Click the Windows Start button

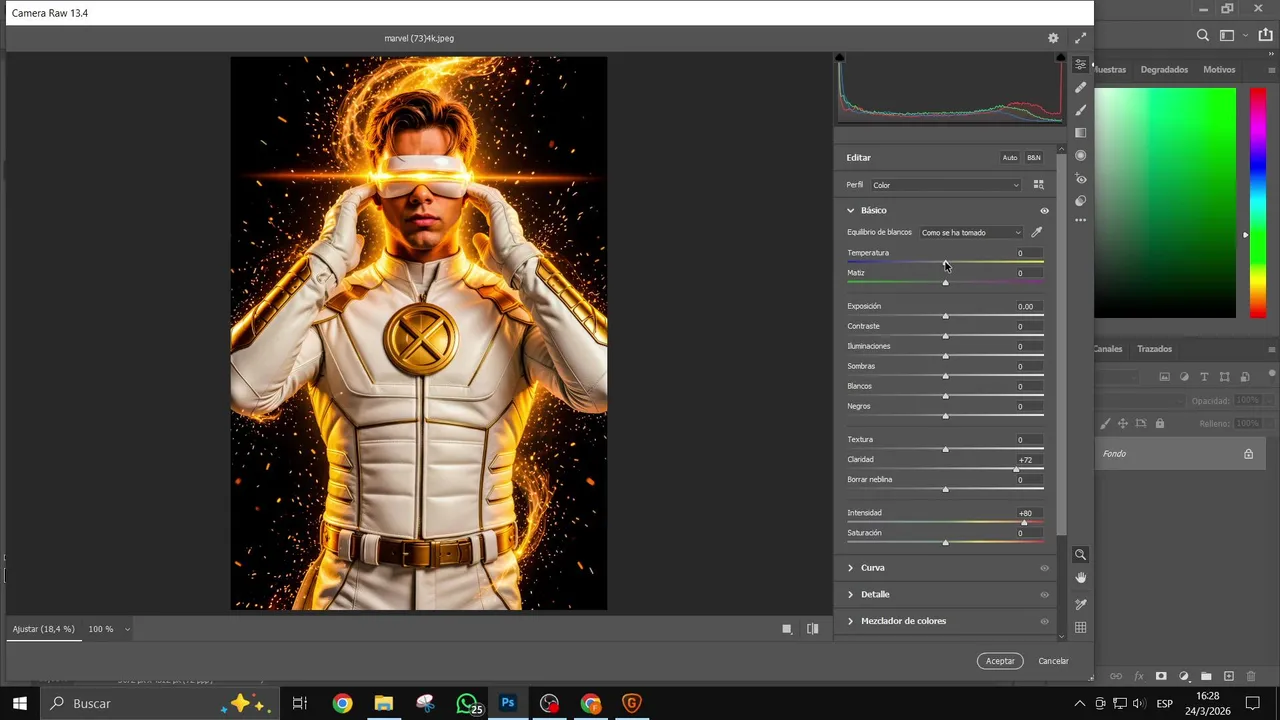[19, 704]
